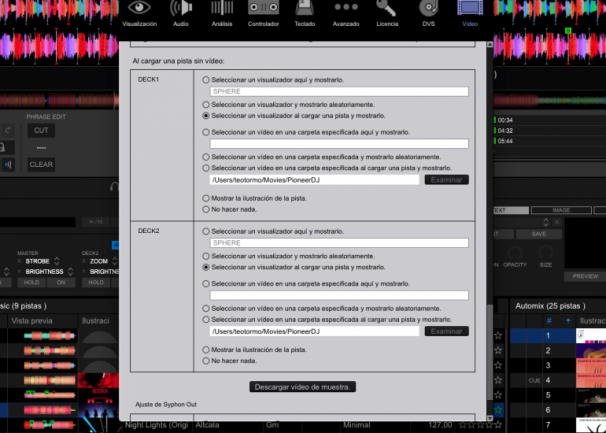Click headphone cue icon on deck
The height and width of the screenshot is (433, 606).
click(x=114, y=188)
